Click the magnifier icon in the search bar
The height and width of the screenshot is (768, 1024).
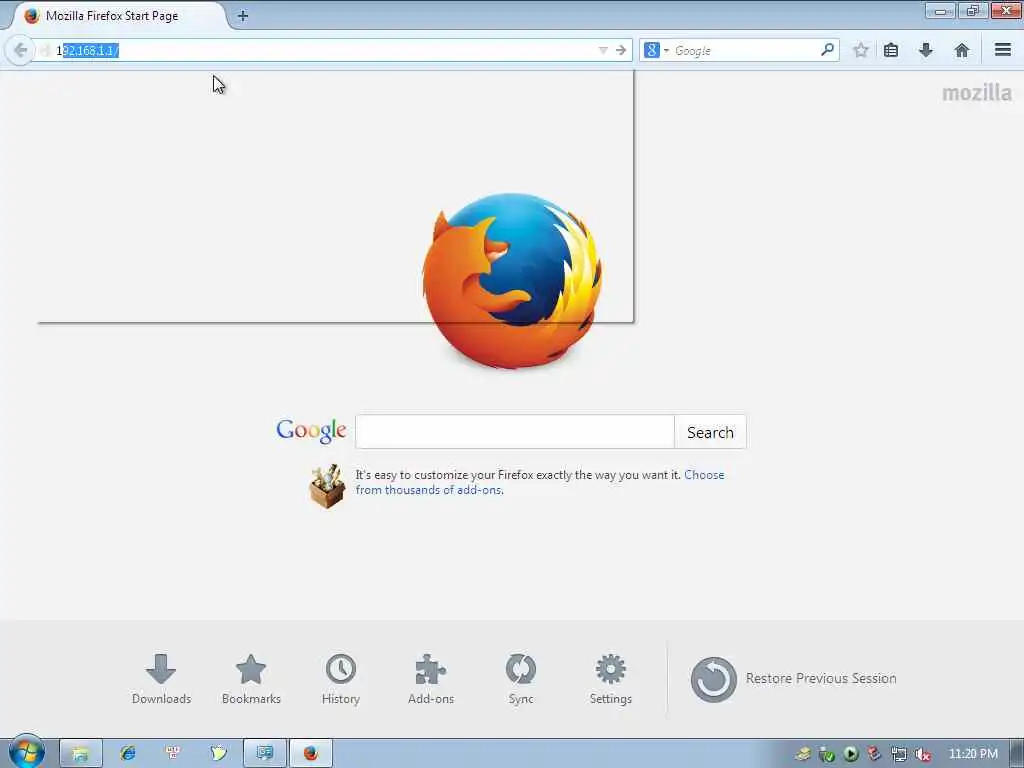[827, 50]
